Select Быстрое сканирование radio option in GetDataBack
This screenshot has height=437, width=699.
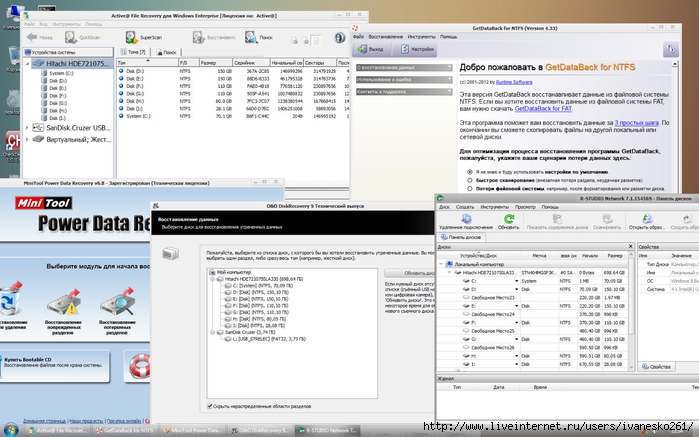(469, 180)
